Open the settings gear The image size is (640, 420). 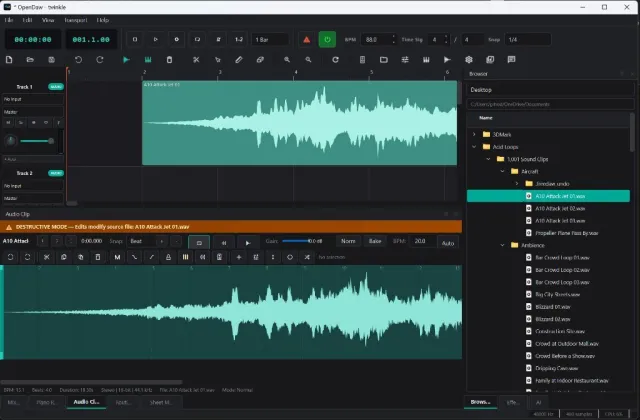click(469, 60)
